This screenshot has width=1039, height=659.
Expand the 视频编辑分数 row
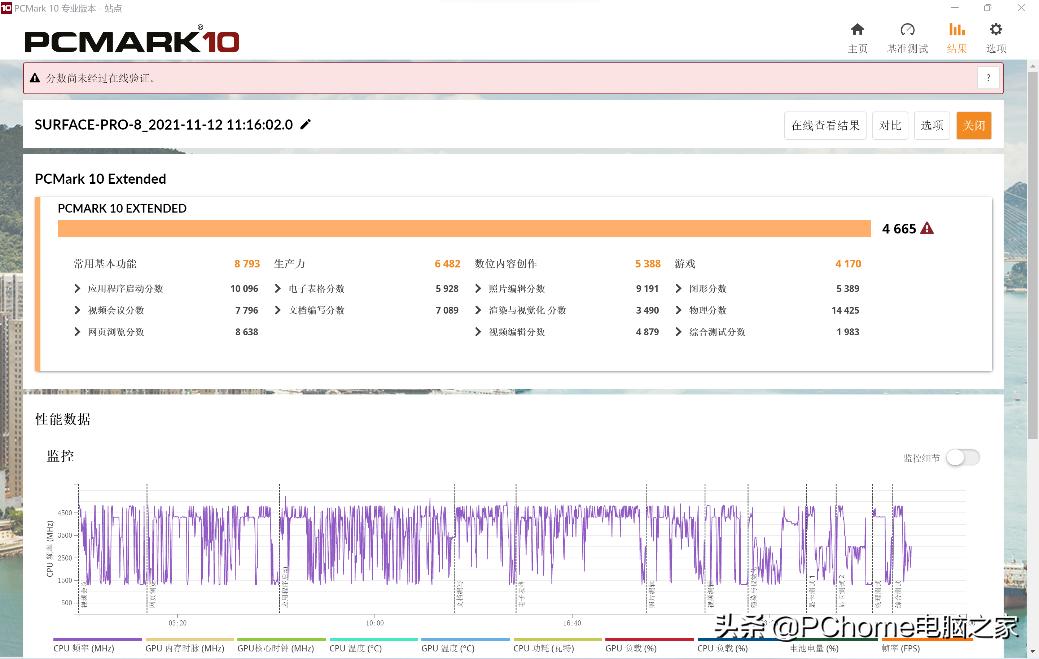point(478,332)
